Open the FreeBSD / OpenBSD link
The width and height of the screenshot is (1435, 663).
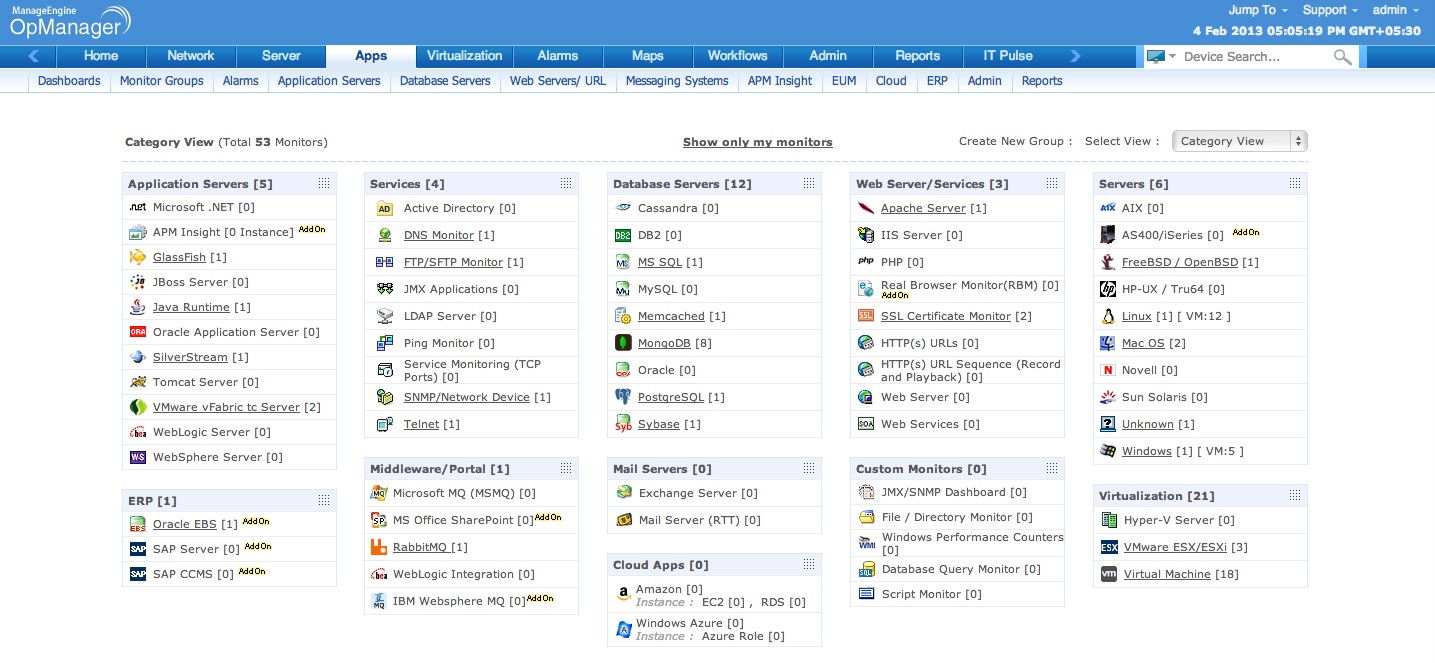(1180, 262)
